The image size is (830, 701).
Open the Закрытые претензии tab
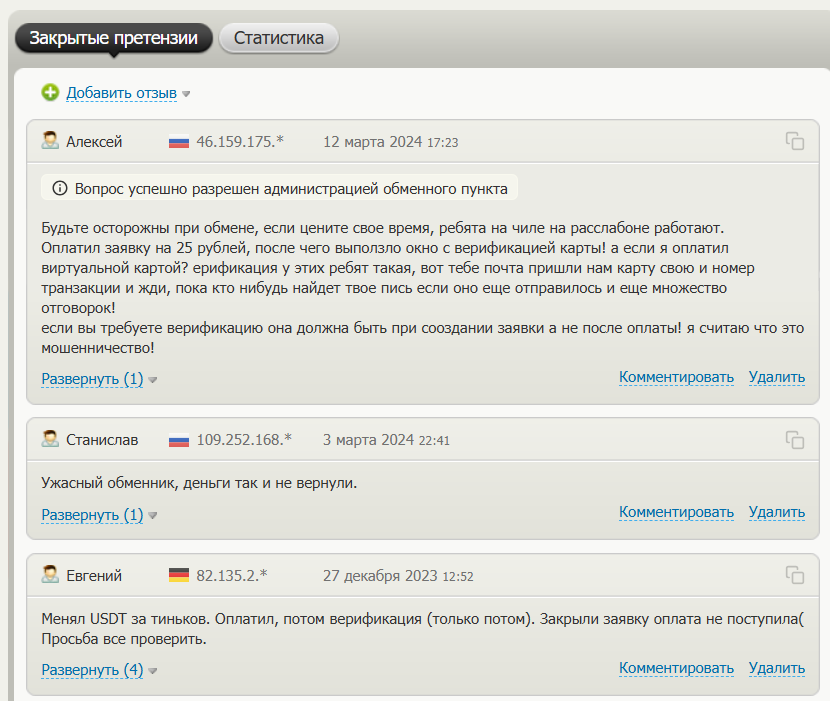point(113,38)
